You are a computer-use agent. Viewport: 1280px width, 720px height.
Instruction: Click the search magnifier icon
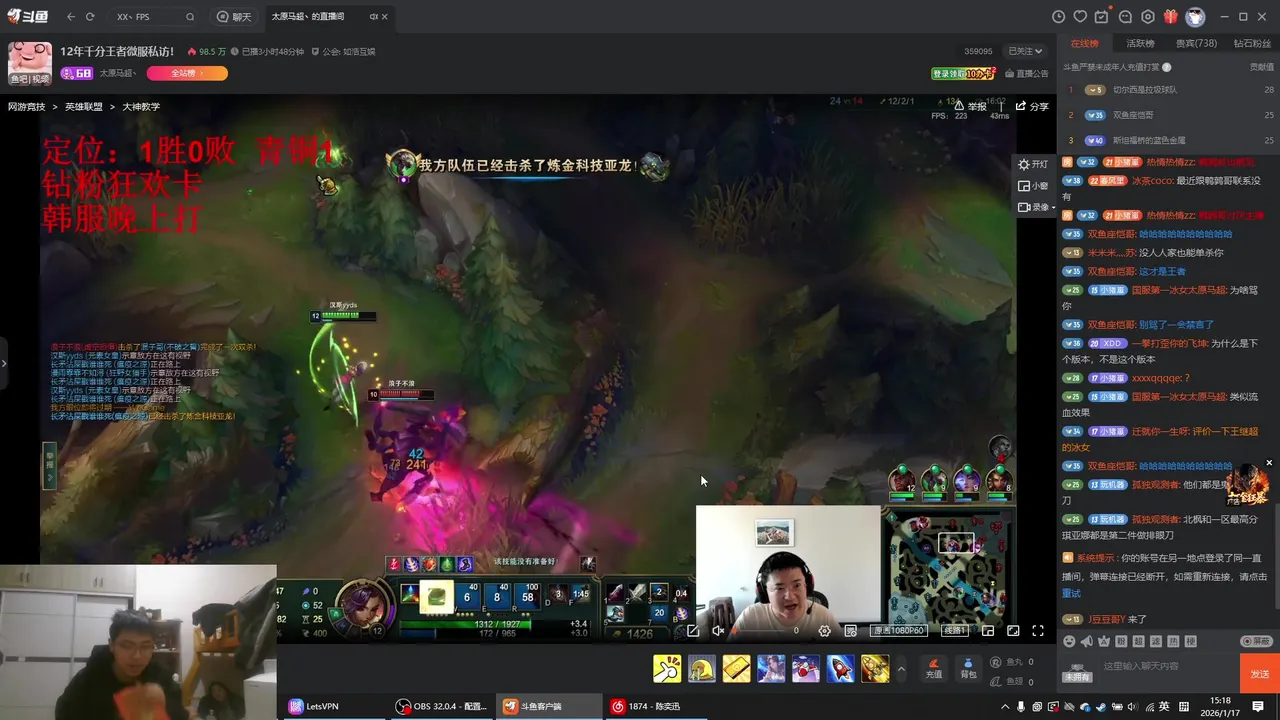click(190, 17)
